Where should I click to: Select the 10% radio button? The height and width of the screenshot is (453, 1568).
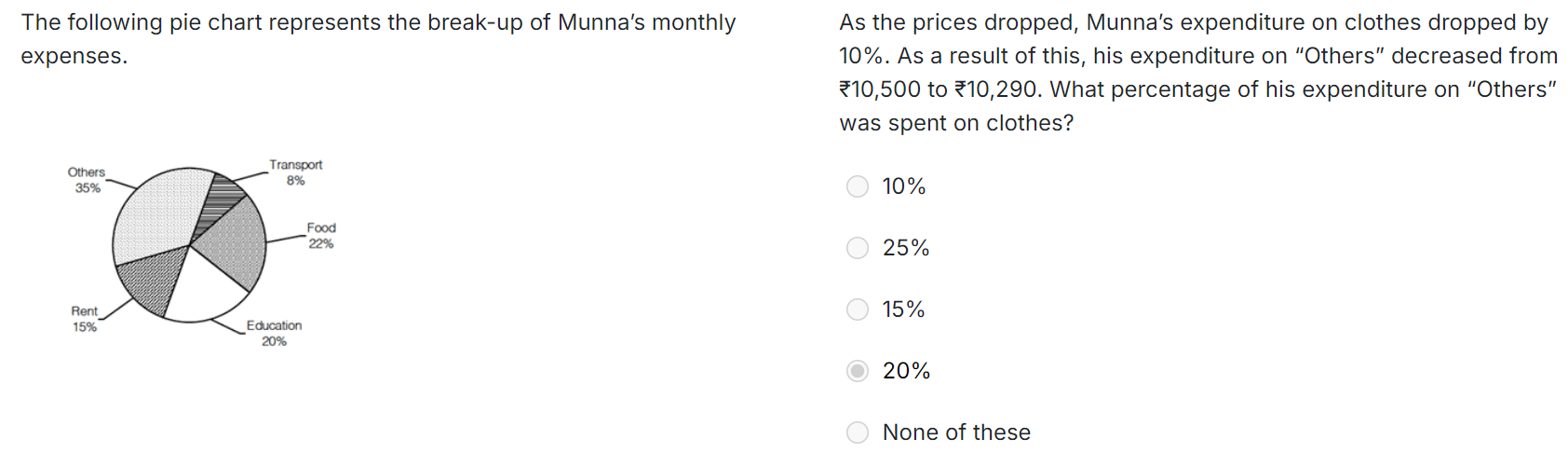coord(858,186)
